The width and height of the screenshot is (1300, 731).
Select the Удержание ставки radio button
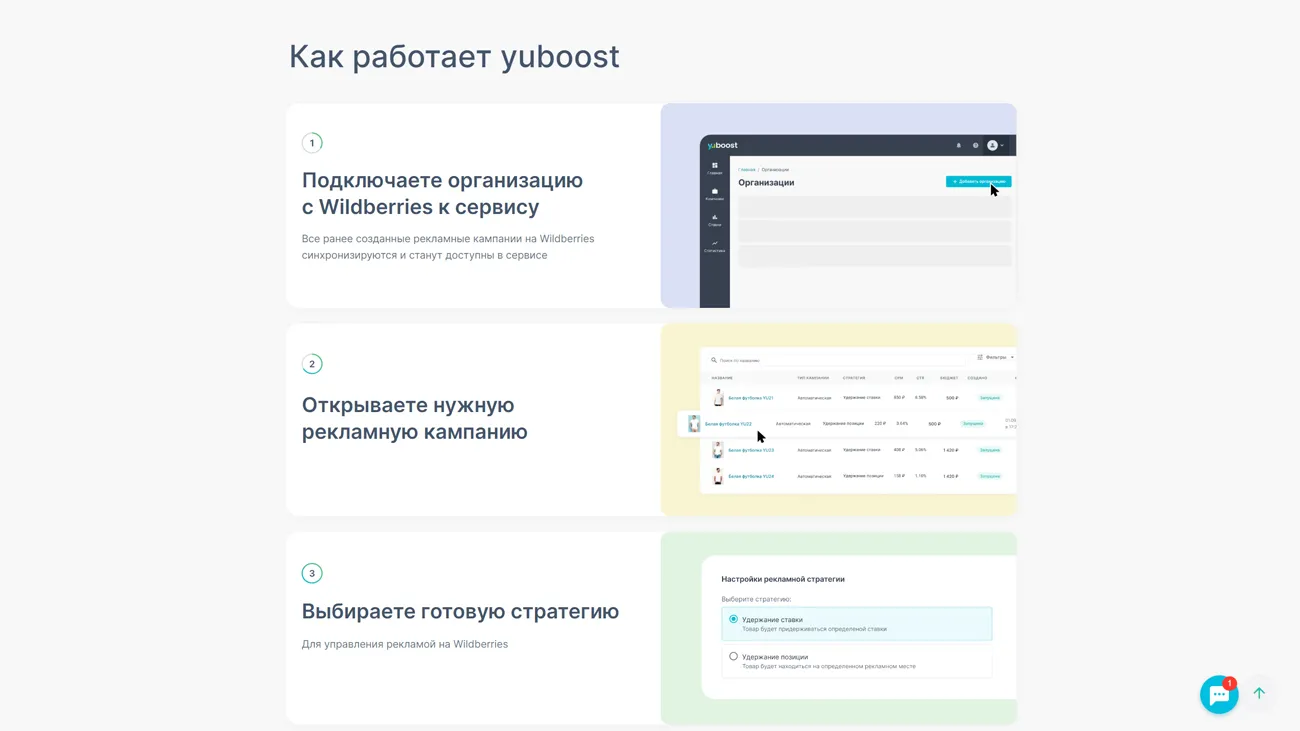(733, 619)
